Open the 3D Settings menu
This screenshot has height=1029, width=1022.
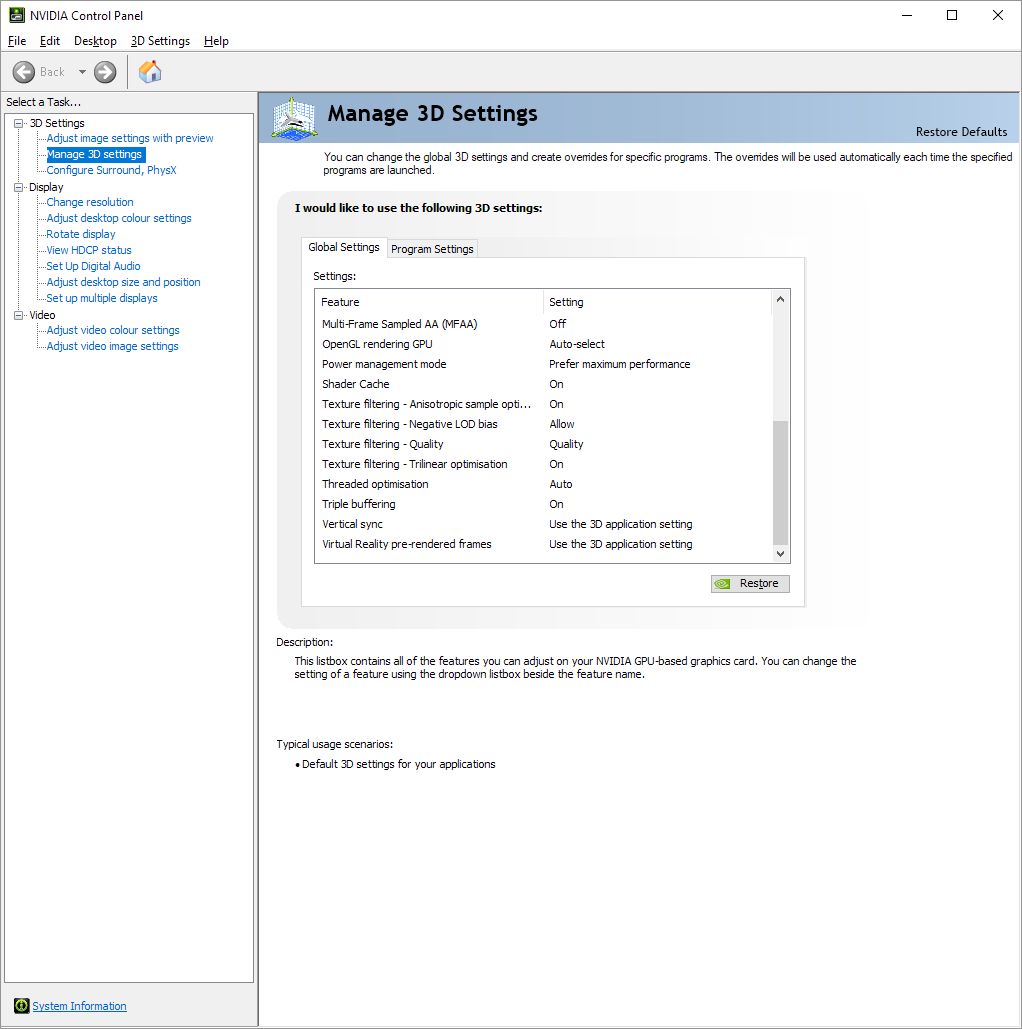point(160,41)
